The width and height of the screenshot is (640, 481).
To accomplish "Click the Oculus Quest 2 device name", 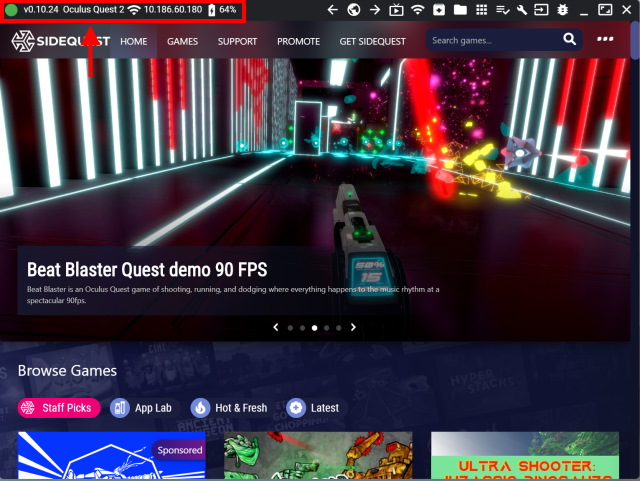I will click(x=93, y=9).
